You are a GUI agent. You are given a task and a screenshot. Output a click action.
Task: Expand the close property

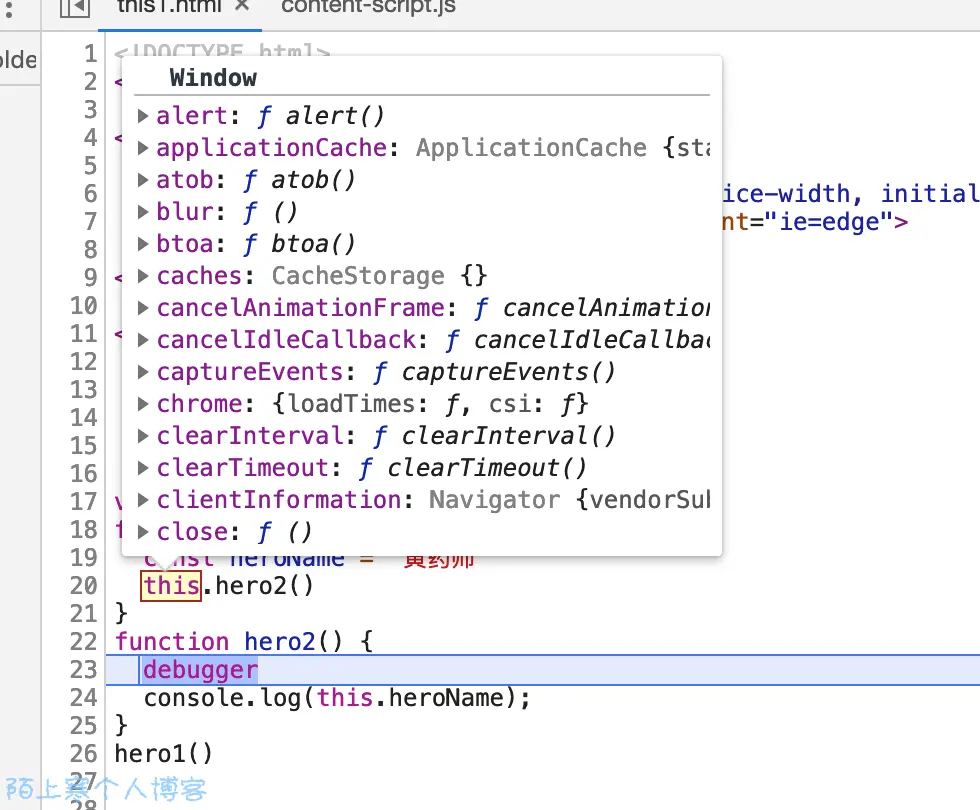[143, 532]
